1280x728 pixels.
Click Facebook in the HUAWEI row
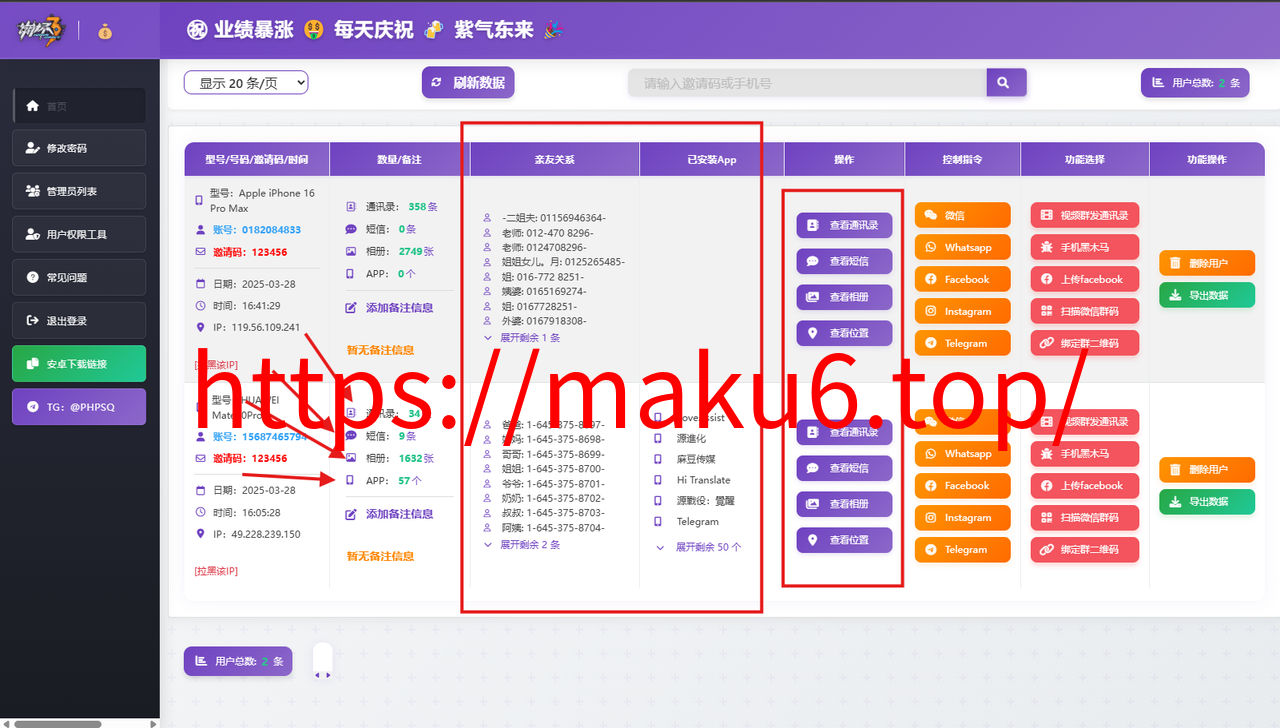[x=962, y=486]
